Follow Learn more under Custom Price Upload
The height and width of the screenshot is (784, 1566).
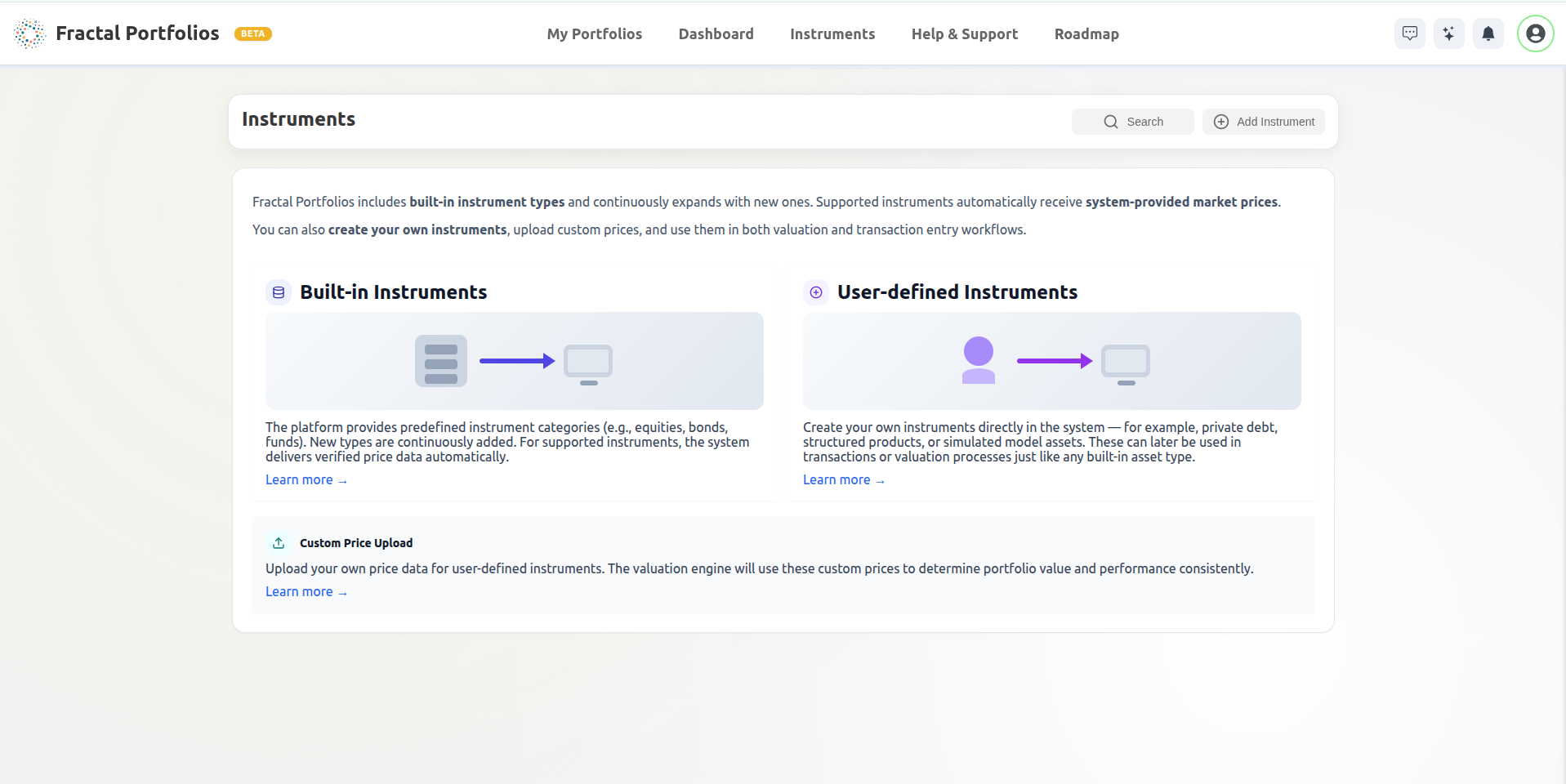pos(306,592)
